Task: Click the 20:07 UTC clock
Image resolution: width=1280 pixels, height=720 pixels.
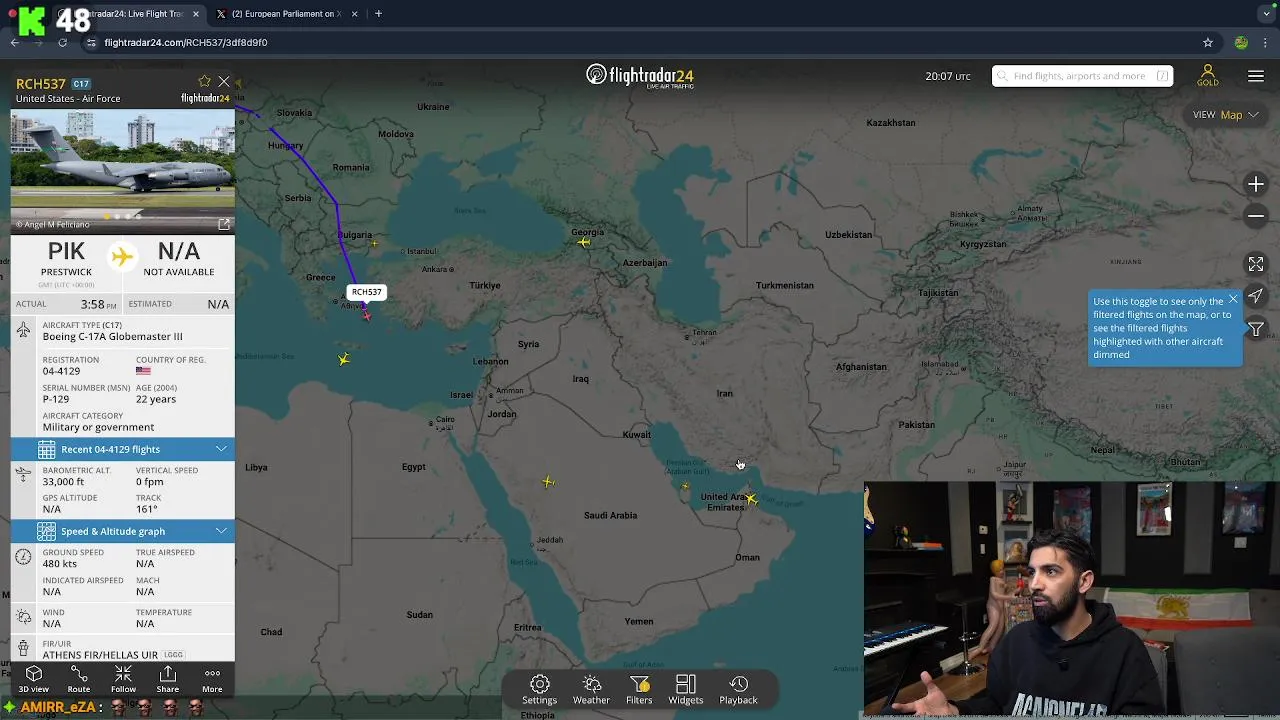Action: (x=948, y=76)
